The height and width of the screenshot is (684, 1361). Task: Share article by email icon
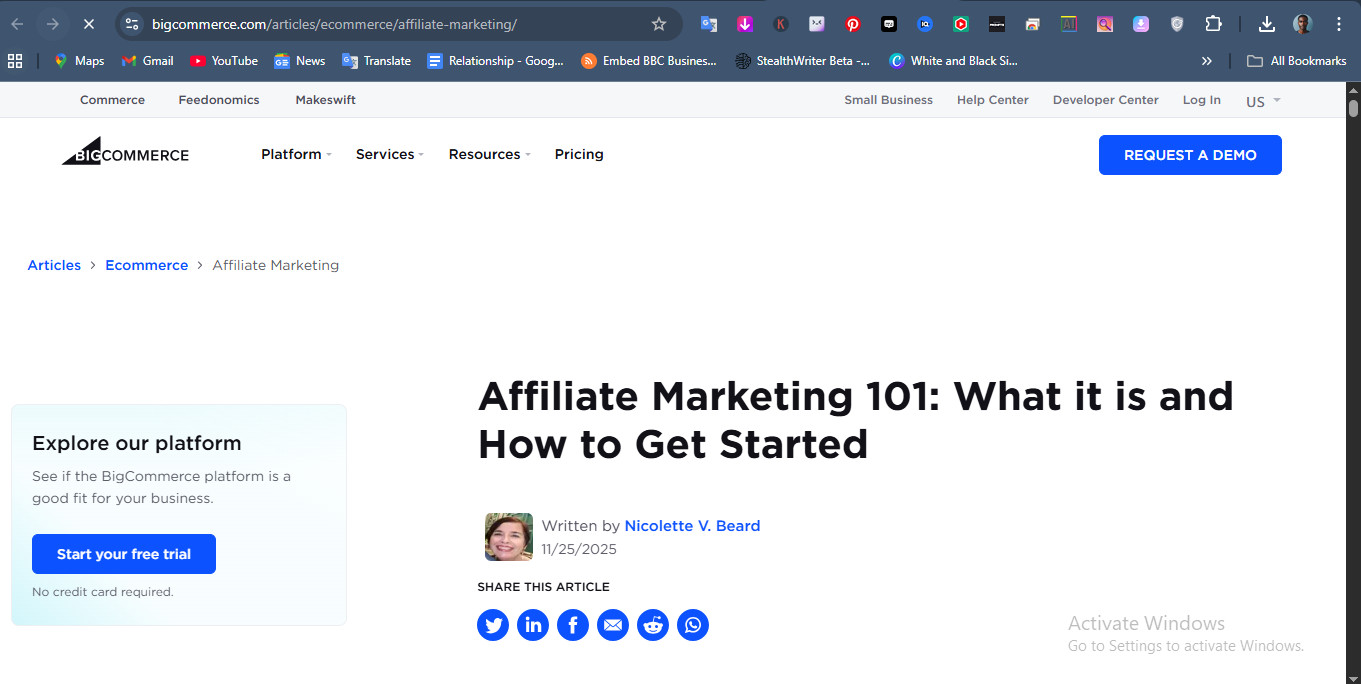pos(613,626)
